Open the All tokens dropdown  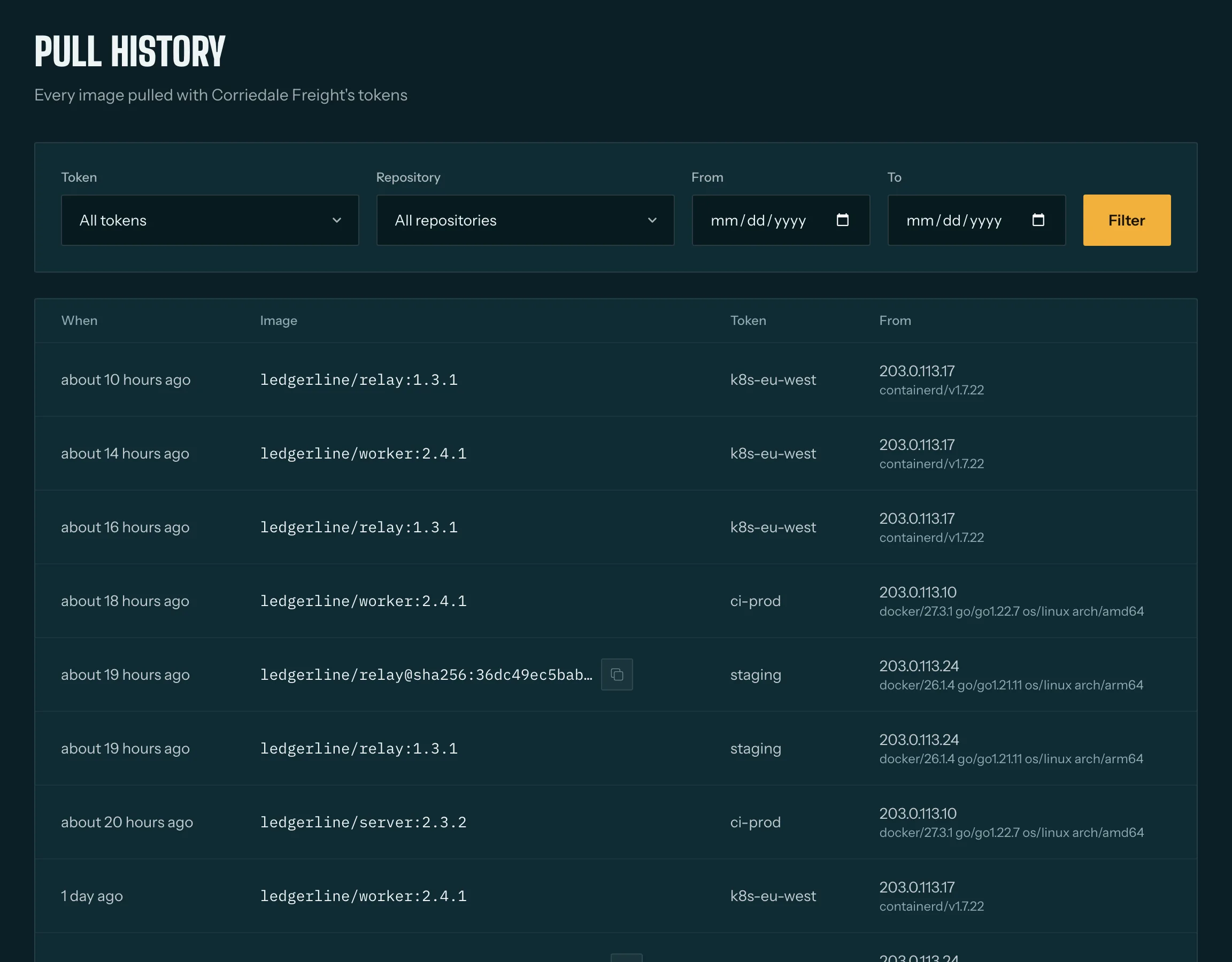click(x=210, y=221)
